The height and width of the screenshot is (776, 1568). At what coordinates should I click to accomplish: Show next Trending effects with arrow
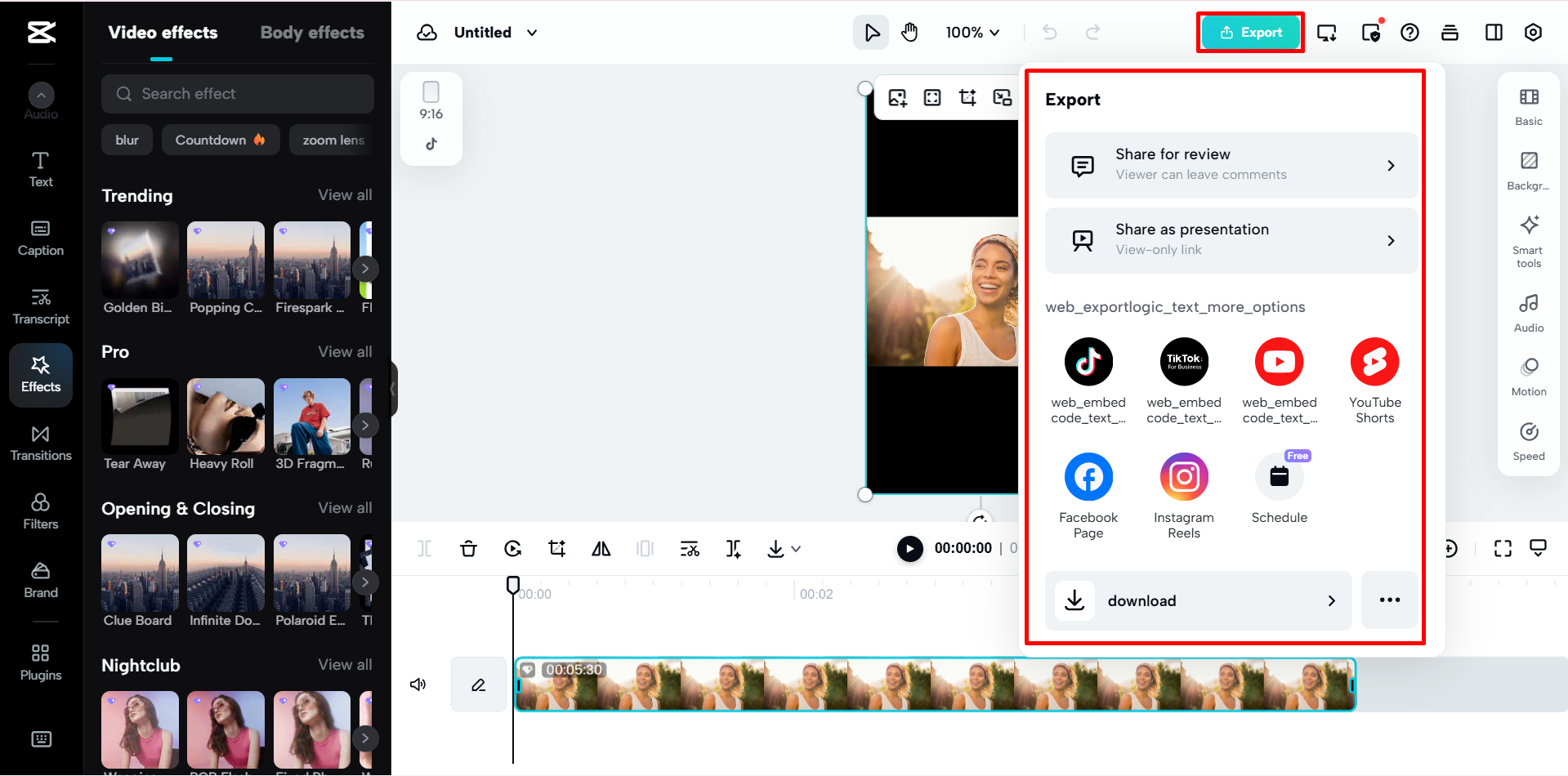click(x=365, y=269)
